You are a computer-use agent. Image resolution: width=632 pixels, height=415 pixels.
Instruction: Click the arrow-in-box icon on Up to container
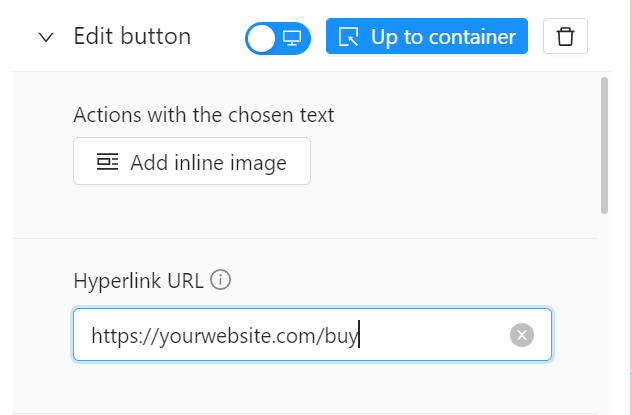[x=349, y=37]
